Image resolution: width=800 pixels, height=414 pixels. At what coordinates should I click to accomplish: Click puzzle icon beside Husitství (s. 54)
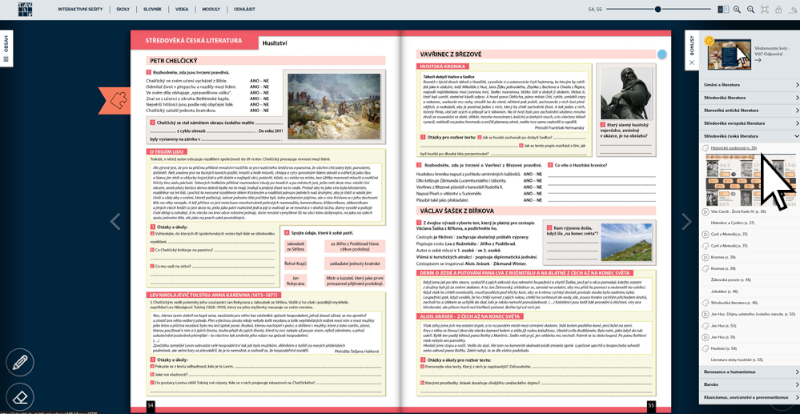pyautogui.click(x=706, y=348)
